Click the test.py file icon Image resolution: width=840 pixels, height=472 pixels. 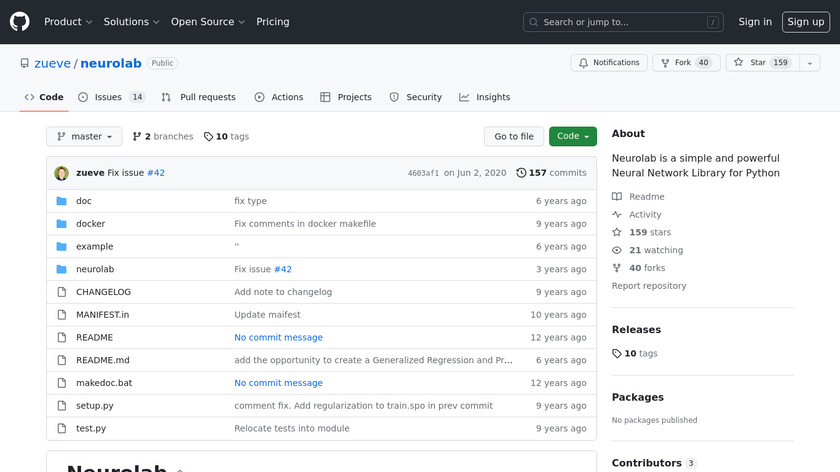[62, 429]
